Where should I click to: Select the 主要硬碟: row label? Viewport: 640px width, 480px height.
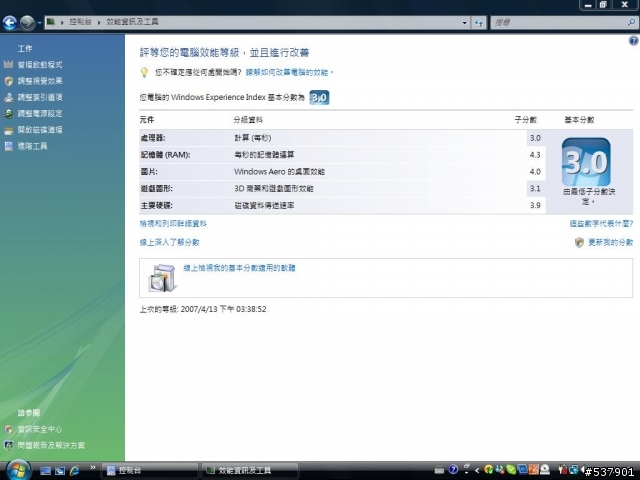coord(157,205)
